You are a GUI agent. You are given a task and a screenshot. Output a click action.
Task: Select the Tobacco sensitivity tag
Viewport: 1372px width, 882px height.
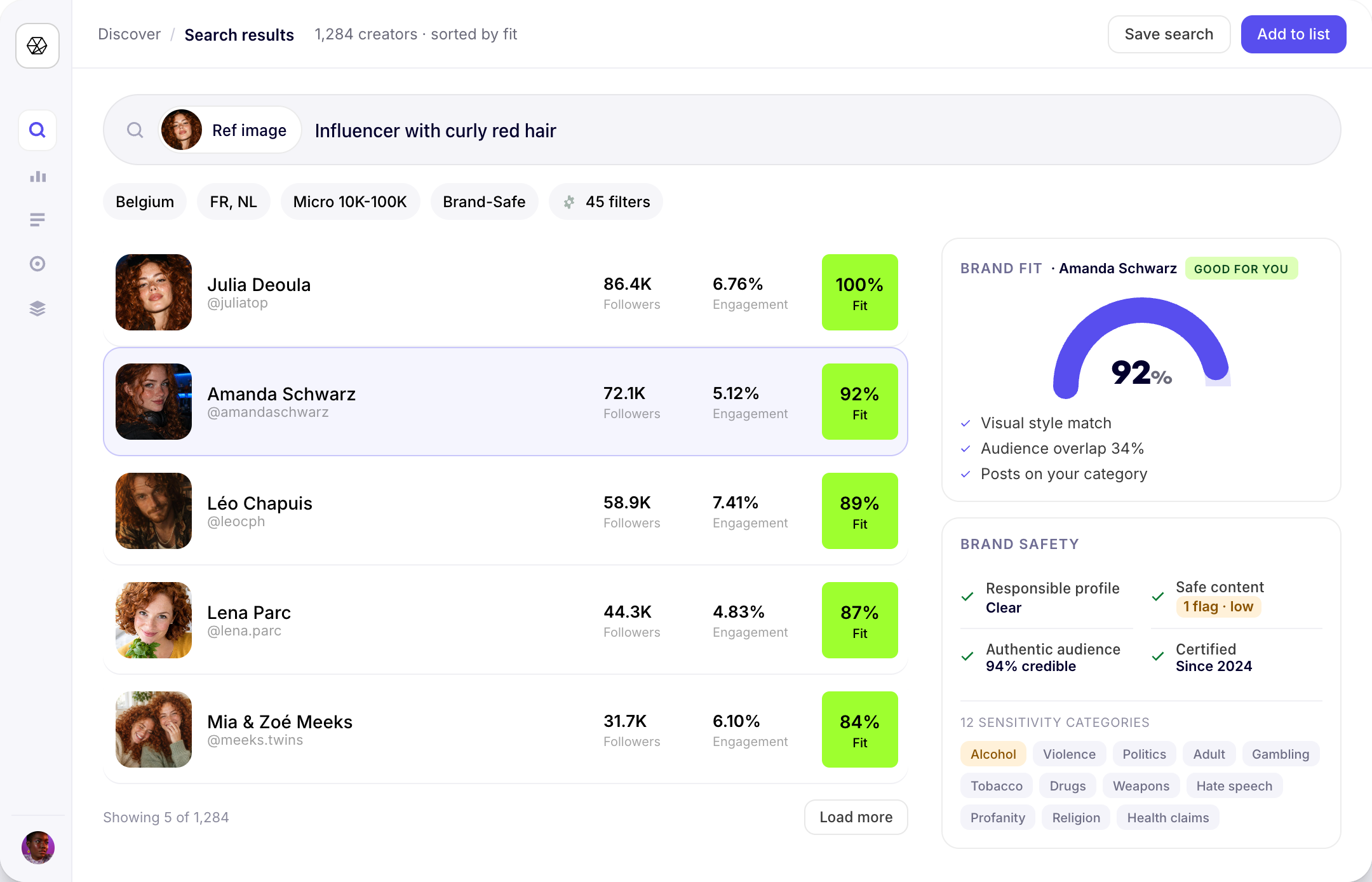pos(997,786)
